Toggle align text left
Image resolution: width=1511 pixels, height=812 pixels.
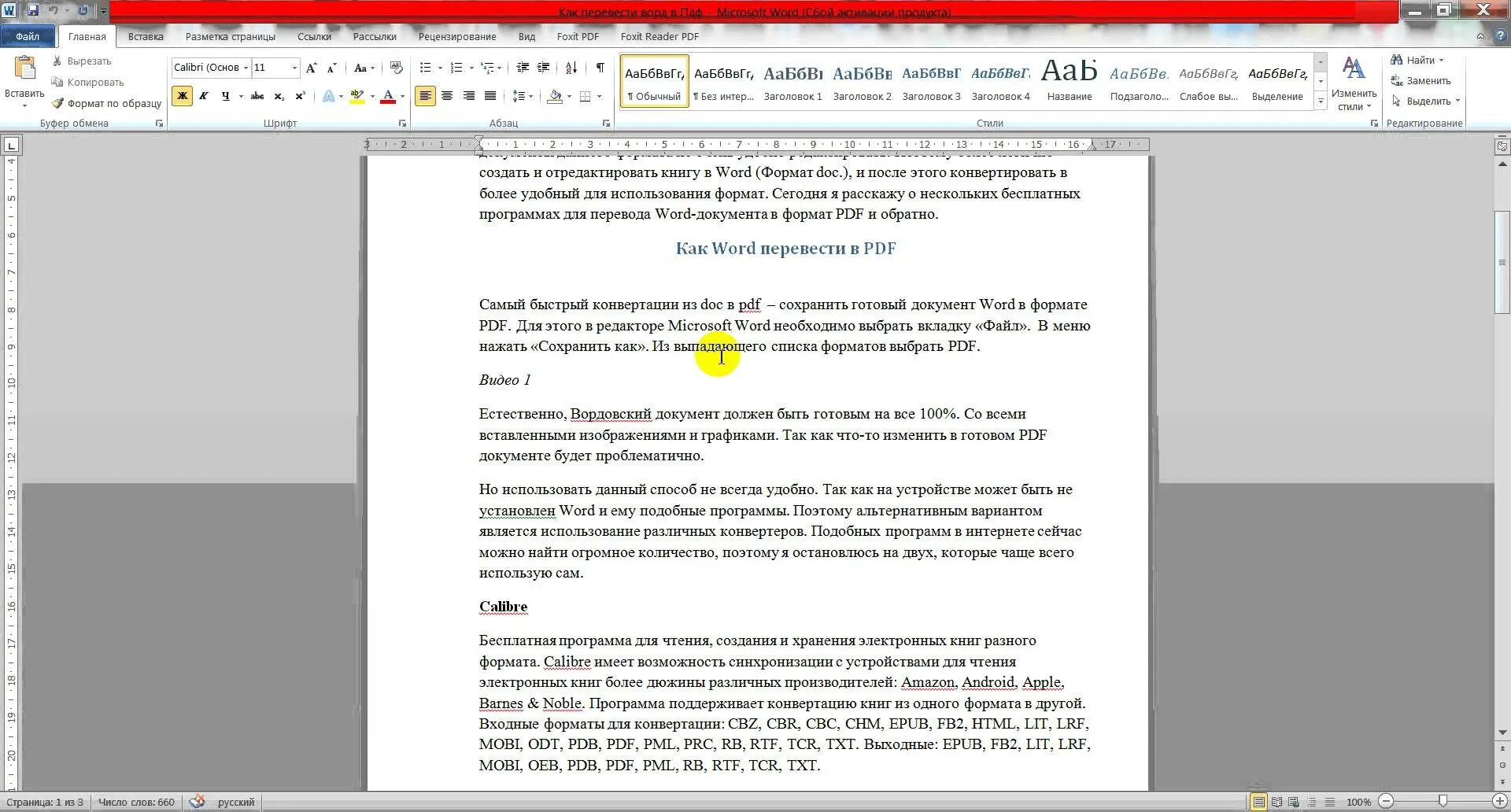pyautogui.click(x=425, y=96)
